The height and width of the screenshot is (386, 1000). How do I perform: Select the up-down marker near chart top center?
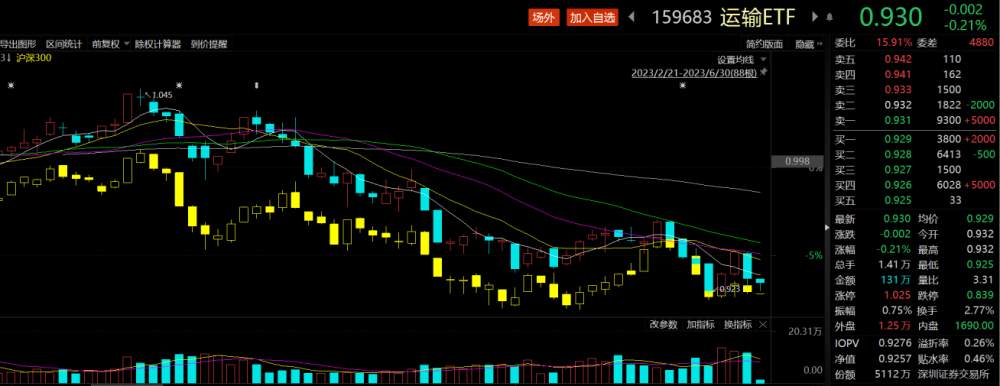[256, 84]
